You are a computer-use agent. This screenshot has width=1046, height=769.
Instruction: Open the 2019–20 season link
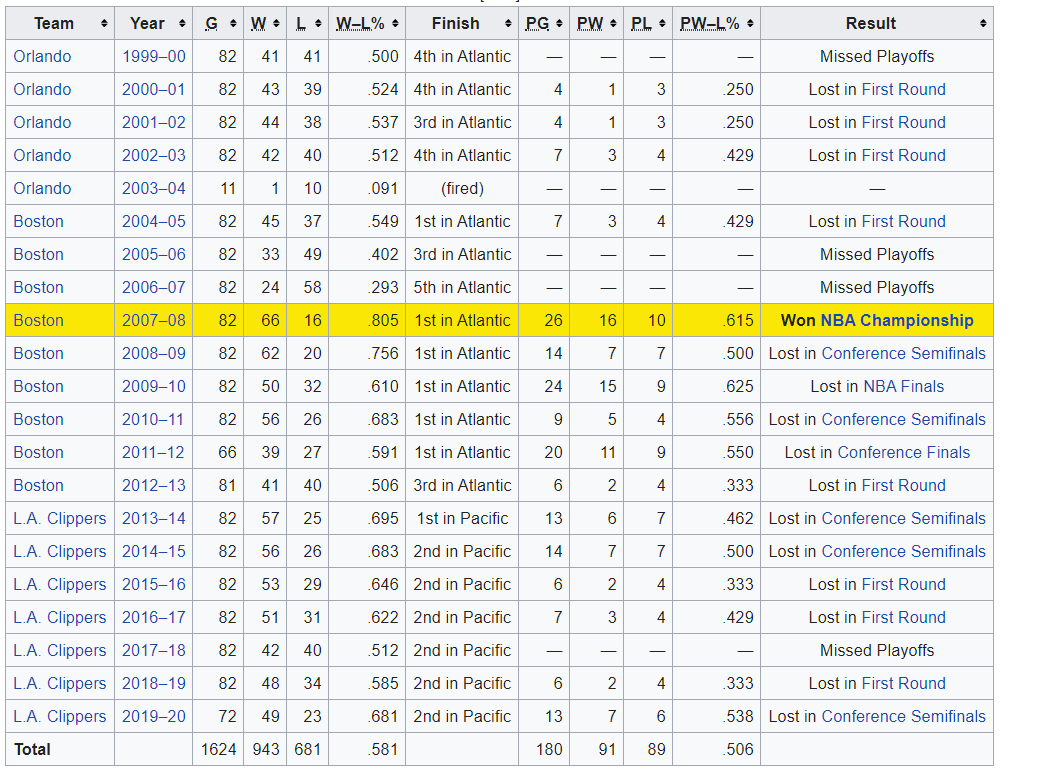(153, 717)
